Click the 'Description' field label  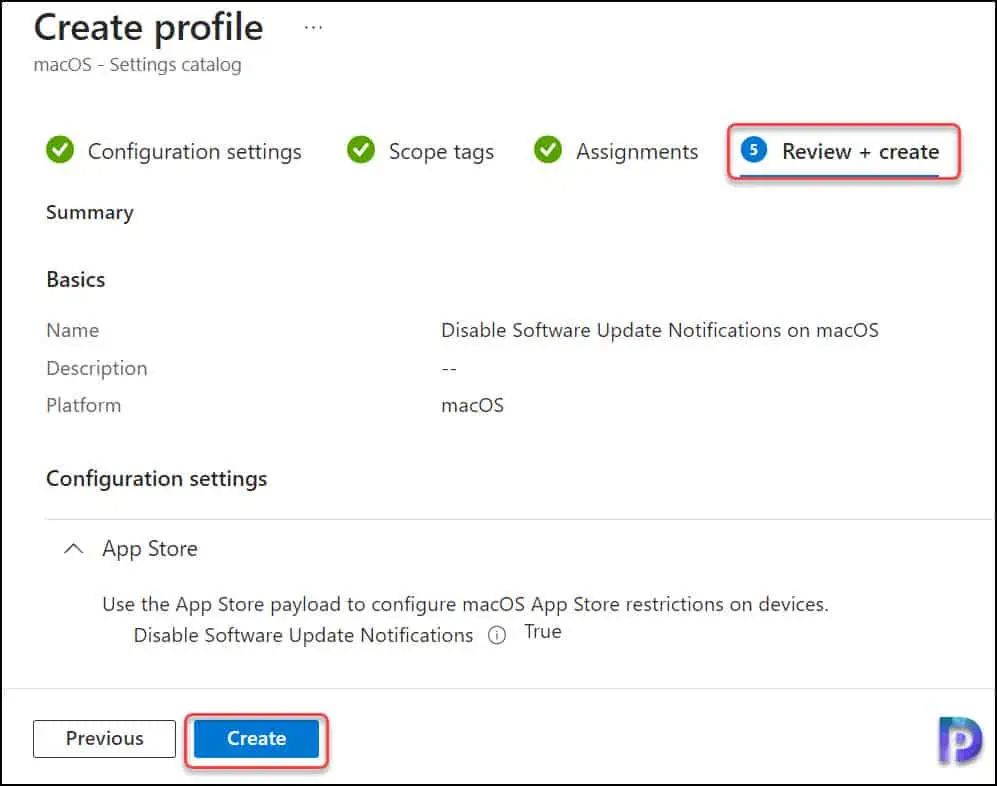click(97, 368)
